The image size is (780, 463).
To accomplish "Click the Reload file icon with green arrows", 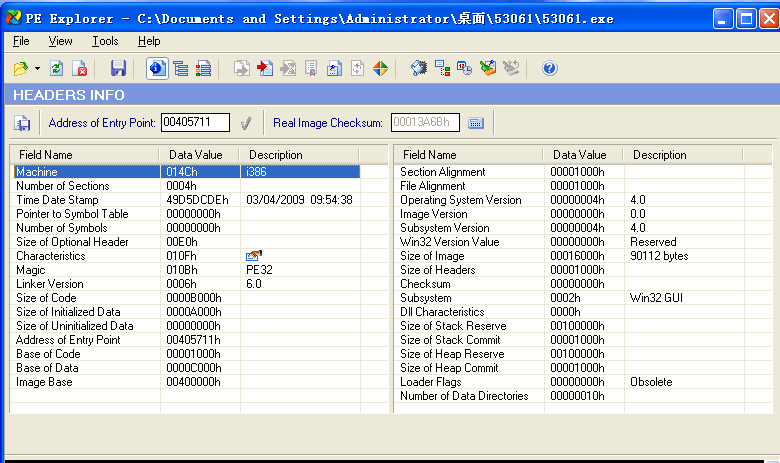I will click(57, 69).
